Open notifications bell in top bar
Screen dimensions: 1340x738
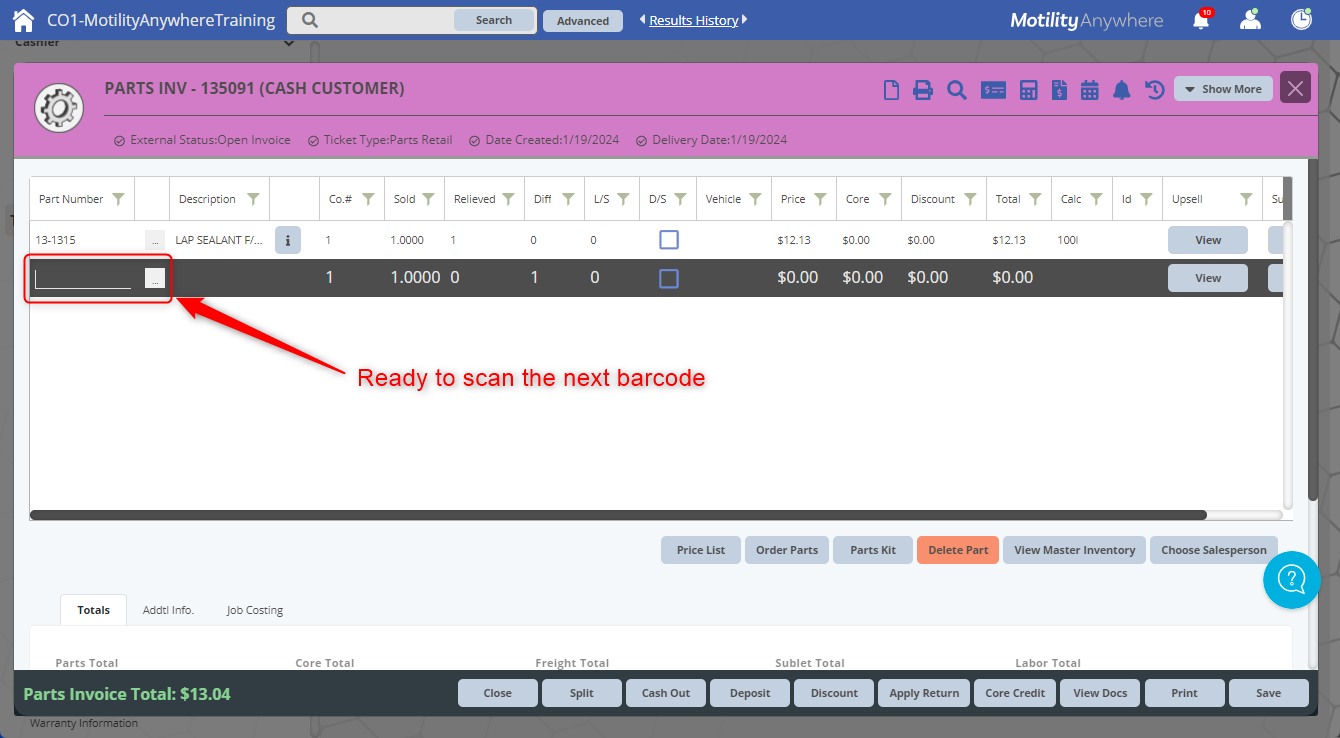pyautogui.click(x=1201, y=20)
